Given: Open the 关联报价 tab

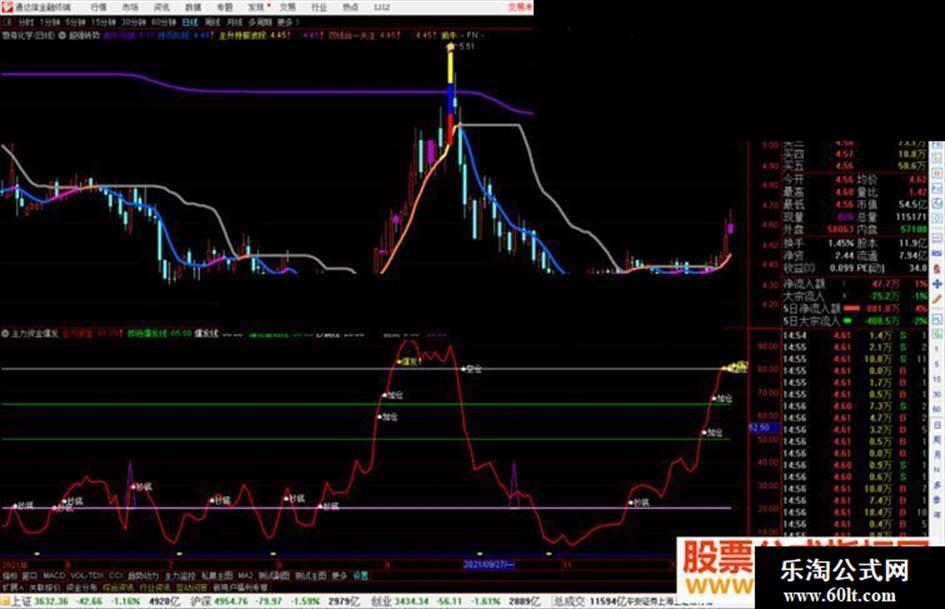Looking at the screenshot, I should tap(45, 587).
